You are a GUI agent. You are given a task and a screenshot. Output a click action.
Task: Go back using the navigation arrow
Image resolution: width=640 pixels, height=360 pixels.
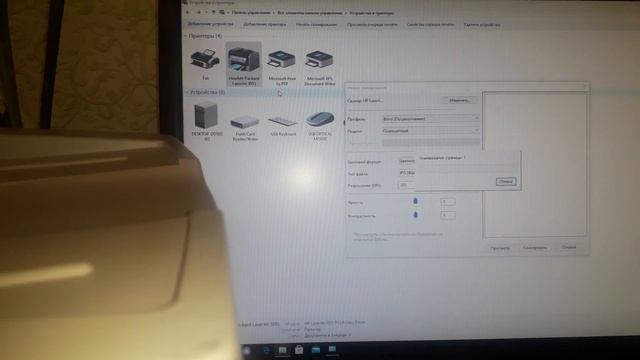coord(189,13)
